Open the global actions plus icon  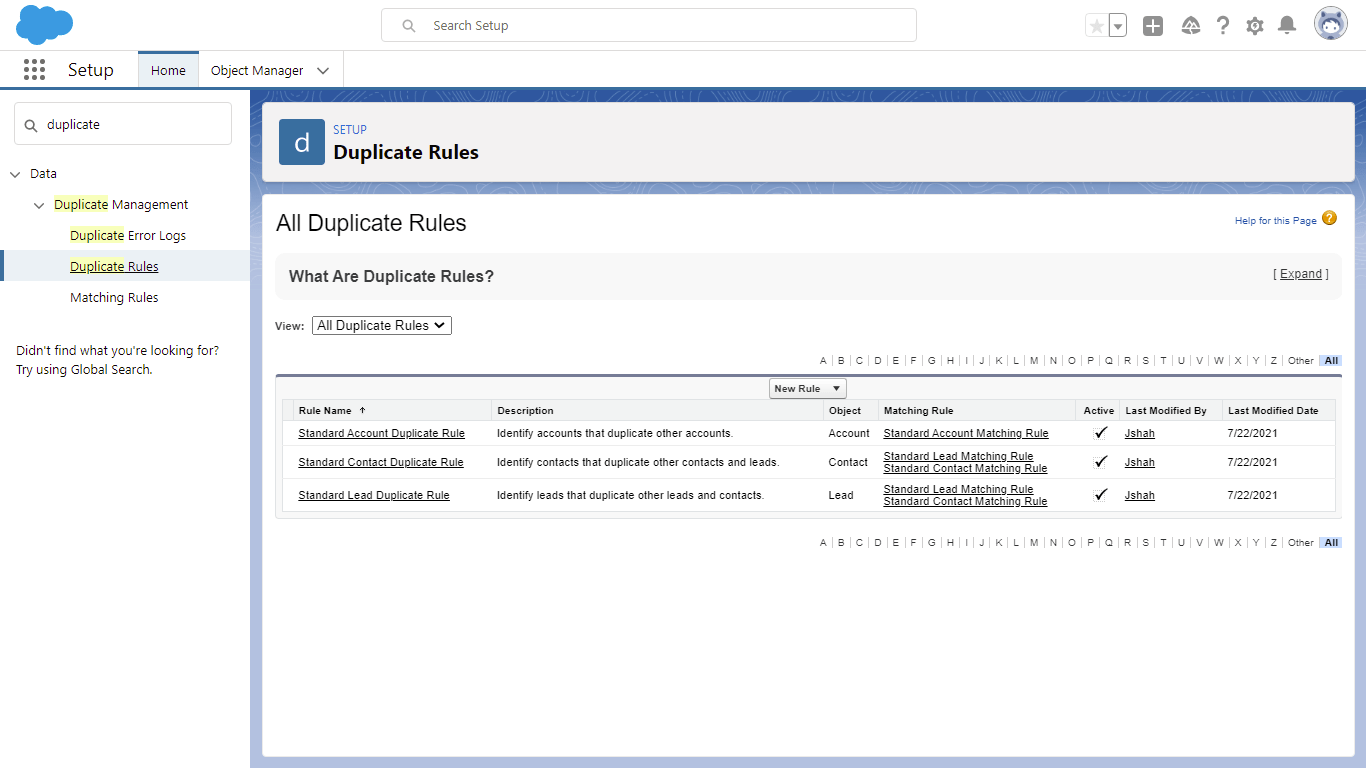click(x=1153, y=26)
